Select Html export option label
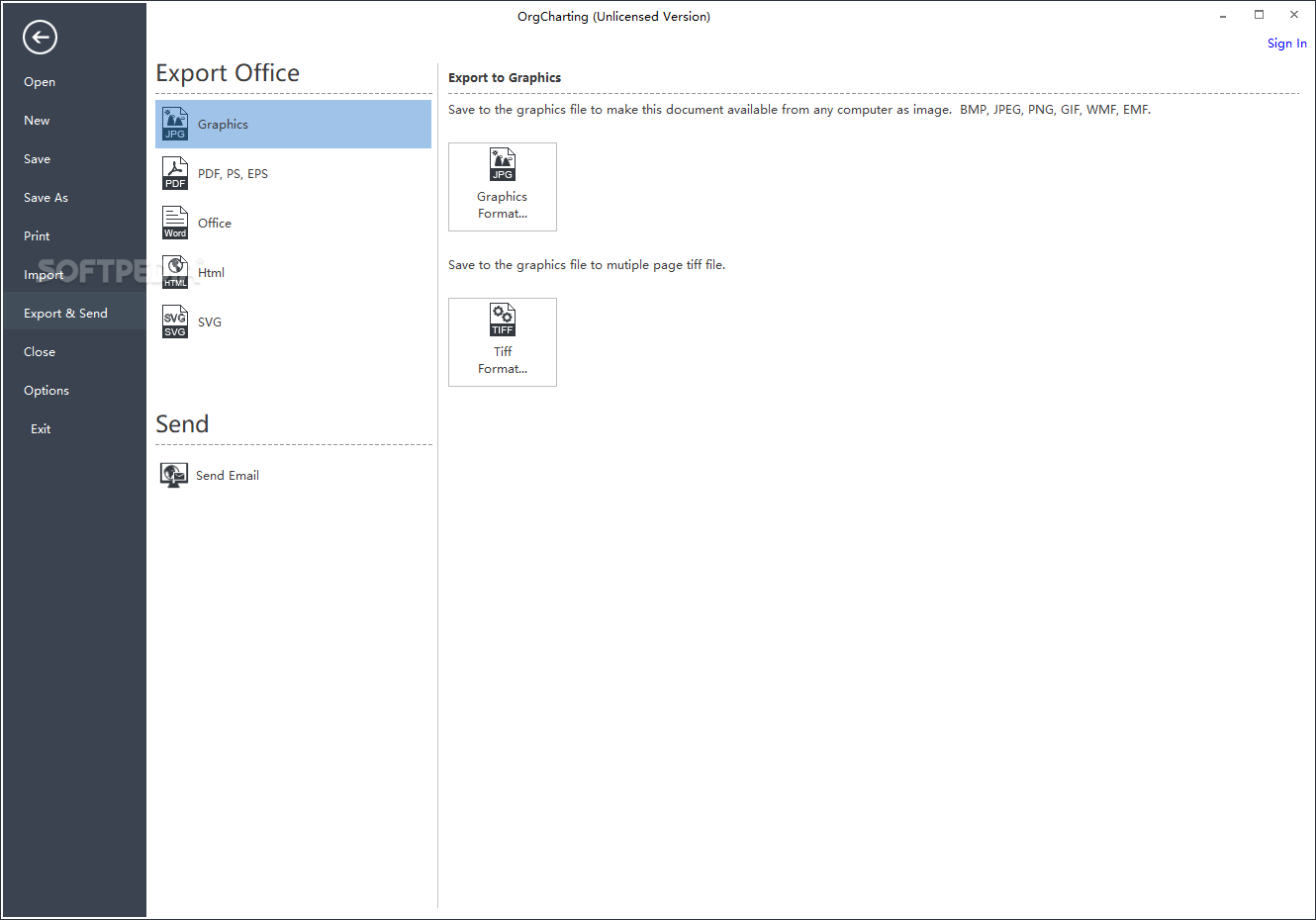The image size is (1316, 920). click(211, 273)
